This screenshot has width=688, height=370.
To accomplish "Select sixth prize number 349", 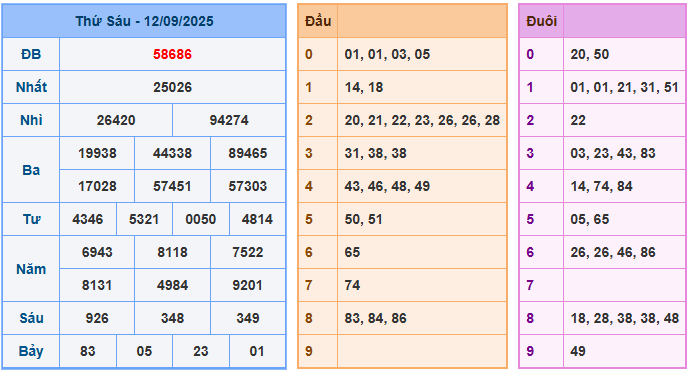I will click(248, 318).
